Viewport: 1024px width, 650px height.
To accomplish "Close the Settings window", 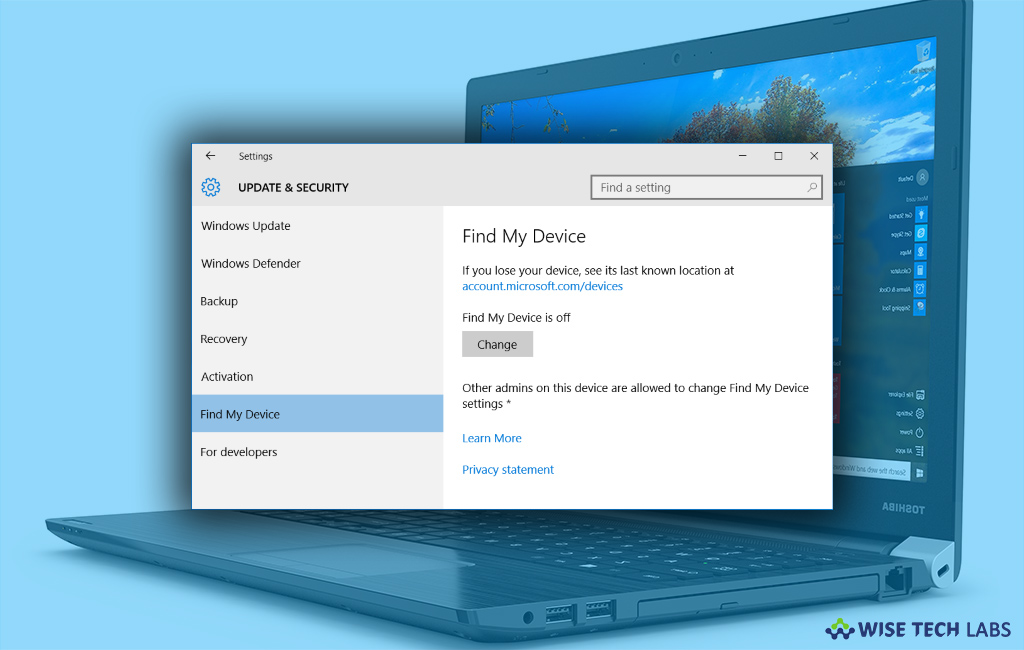I will (x=814, y=156).
